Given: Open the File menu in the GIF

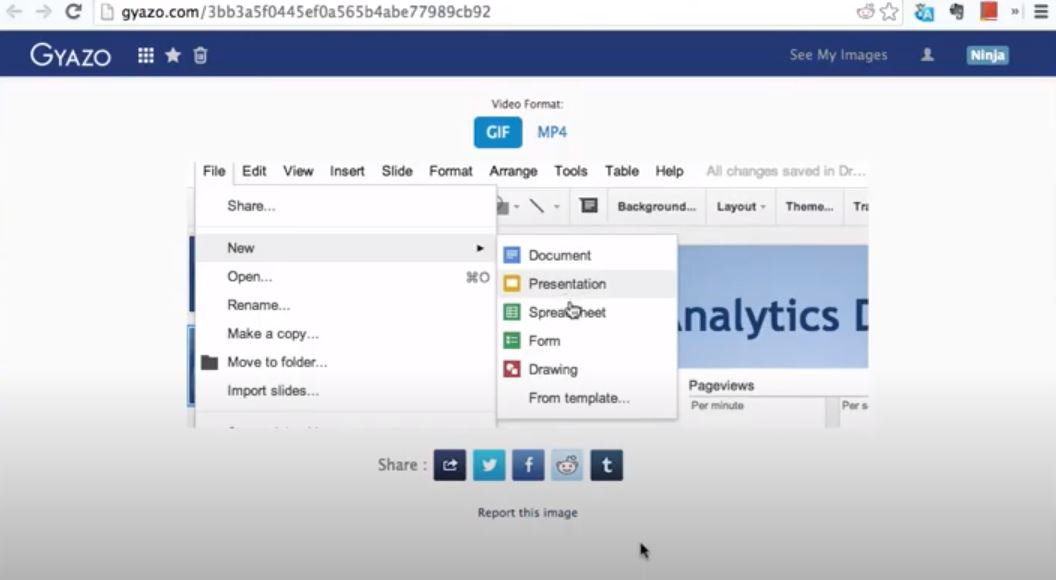Looking at the screenshot, I should click(214, 171).
